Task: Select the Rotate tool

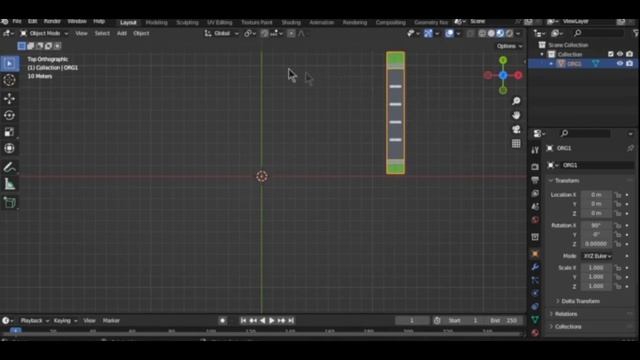Action: point(9,115)
